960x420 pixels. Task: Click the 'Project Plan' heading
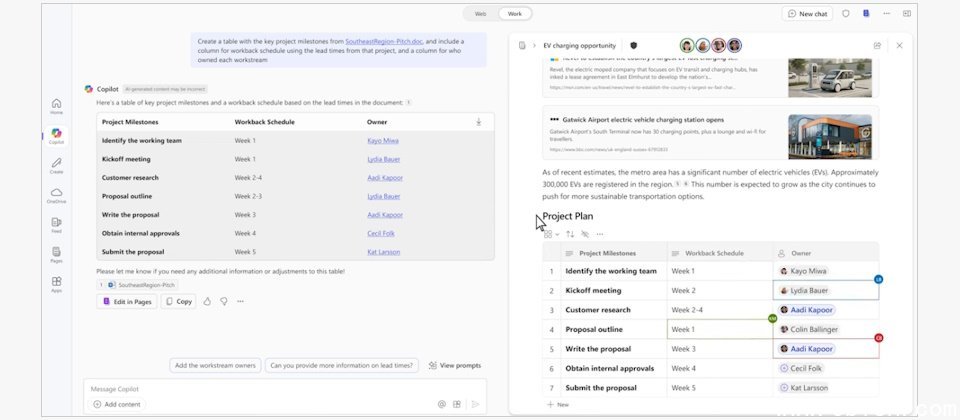pyautogui.click(x=568, y=216)
